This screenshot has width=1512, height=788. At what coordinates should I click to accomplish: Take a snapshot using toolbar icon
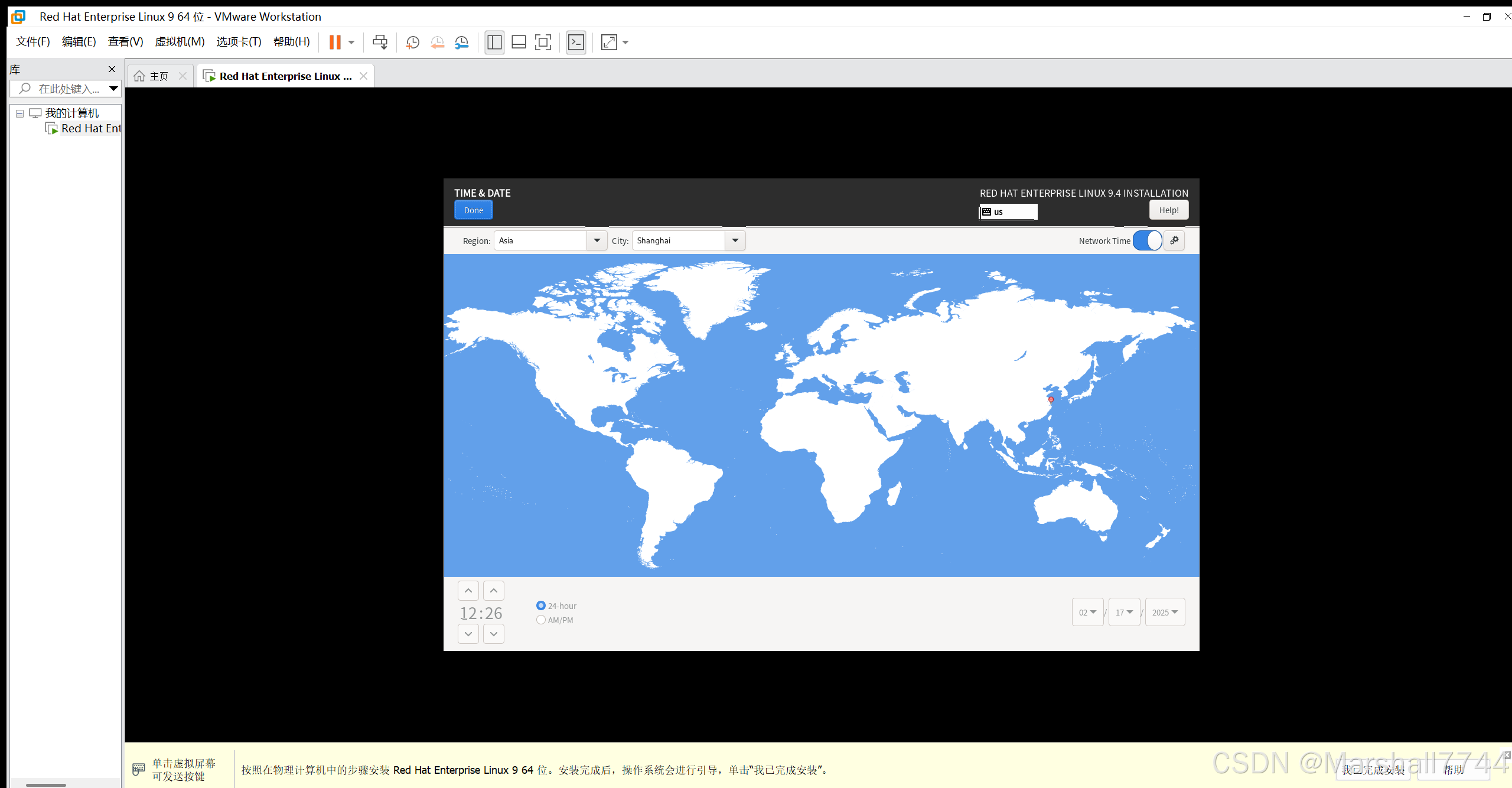tap(412, 42)
